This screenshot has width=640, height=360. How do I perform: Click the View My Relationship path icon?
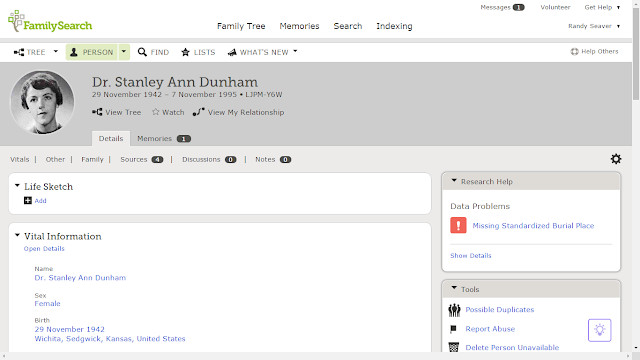[198, 112]
